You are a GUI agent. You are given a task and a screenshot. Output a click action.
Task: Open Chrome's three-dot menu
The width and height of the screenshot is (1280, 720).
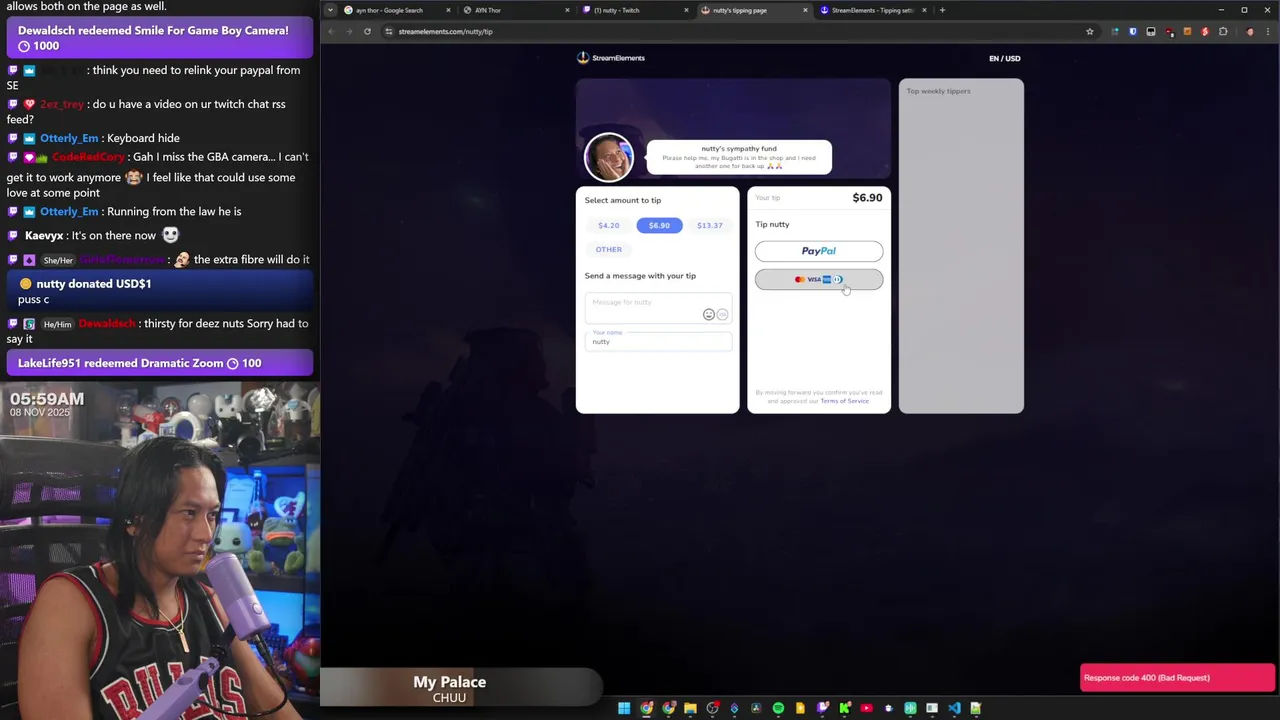pos(1268,31)
